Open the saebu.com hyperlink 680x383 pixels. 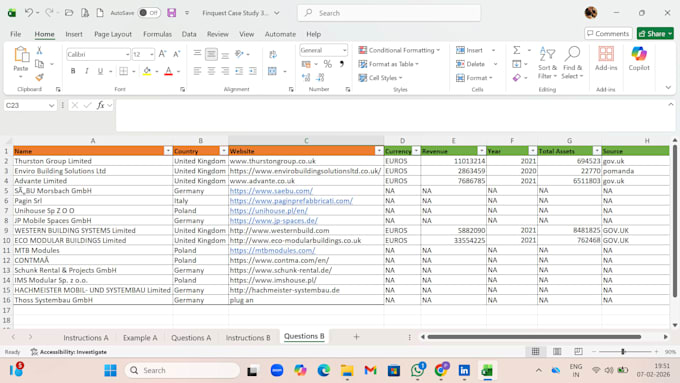(271, 191)
